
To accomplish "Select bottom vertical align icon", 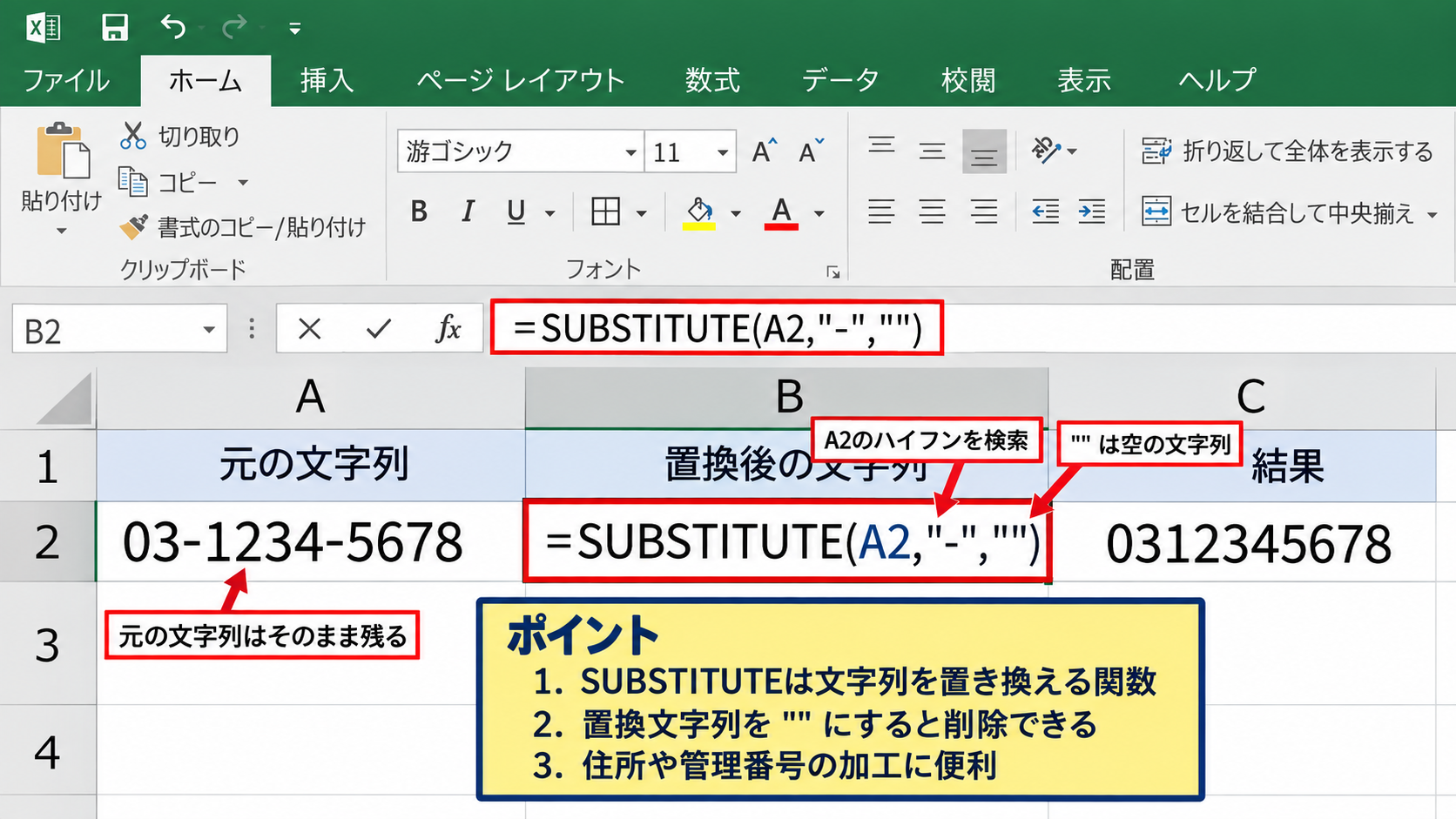I will (x=985, y=151).
